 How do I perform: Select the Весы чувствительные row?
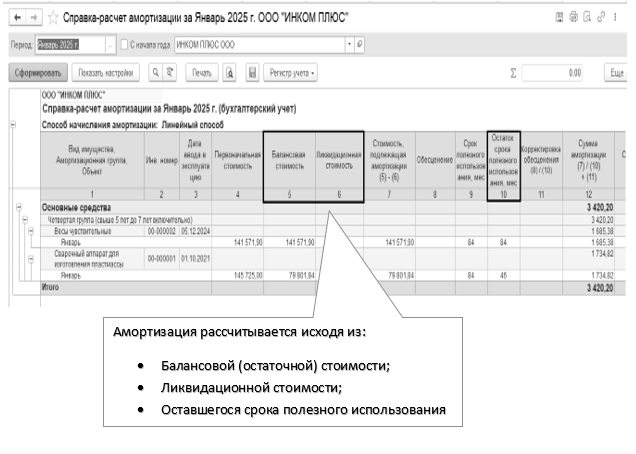pos(83,231)
